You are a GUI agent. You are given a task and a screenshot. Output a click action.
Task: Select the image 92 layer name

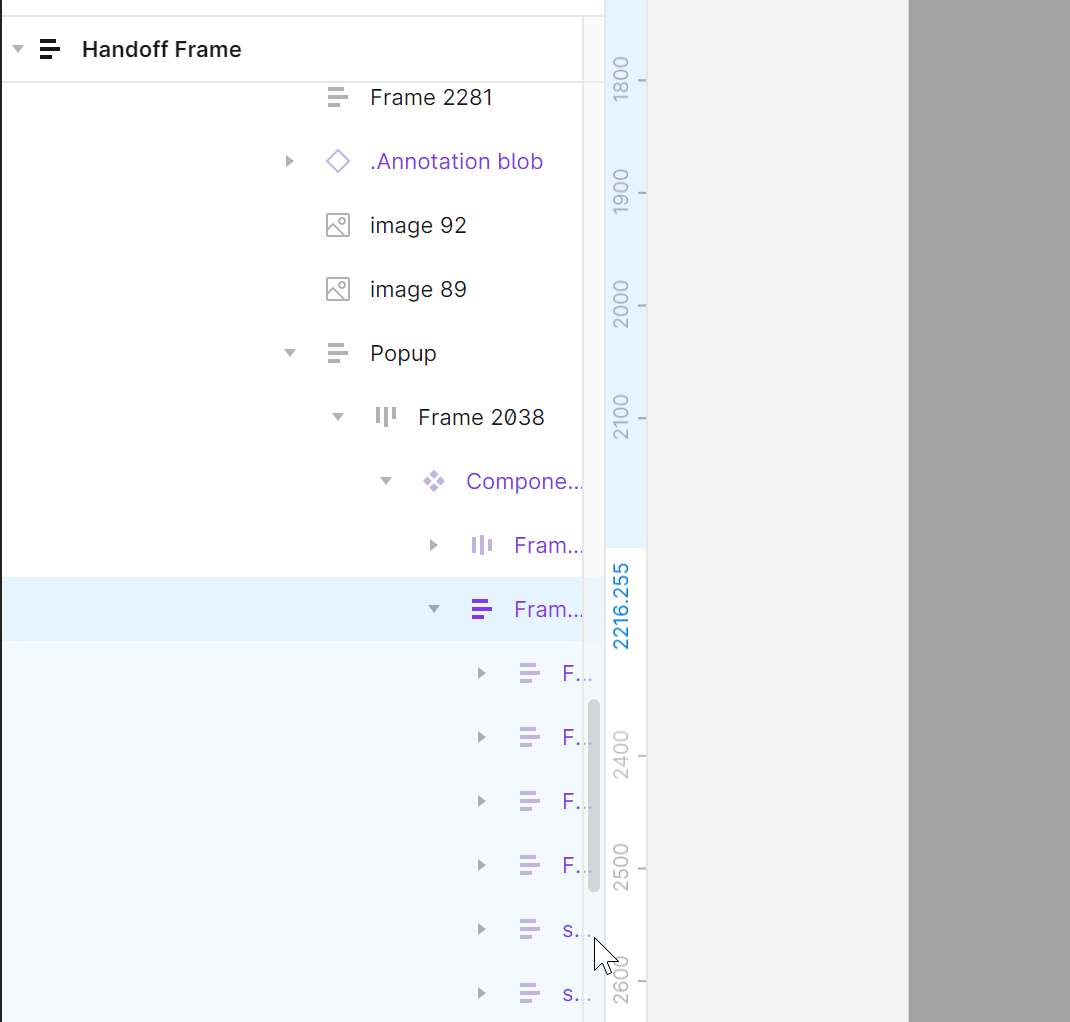(418, 226)
